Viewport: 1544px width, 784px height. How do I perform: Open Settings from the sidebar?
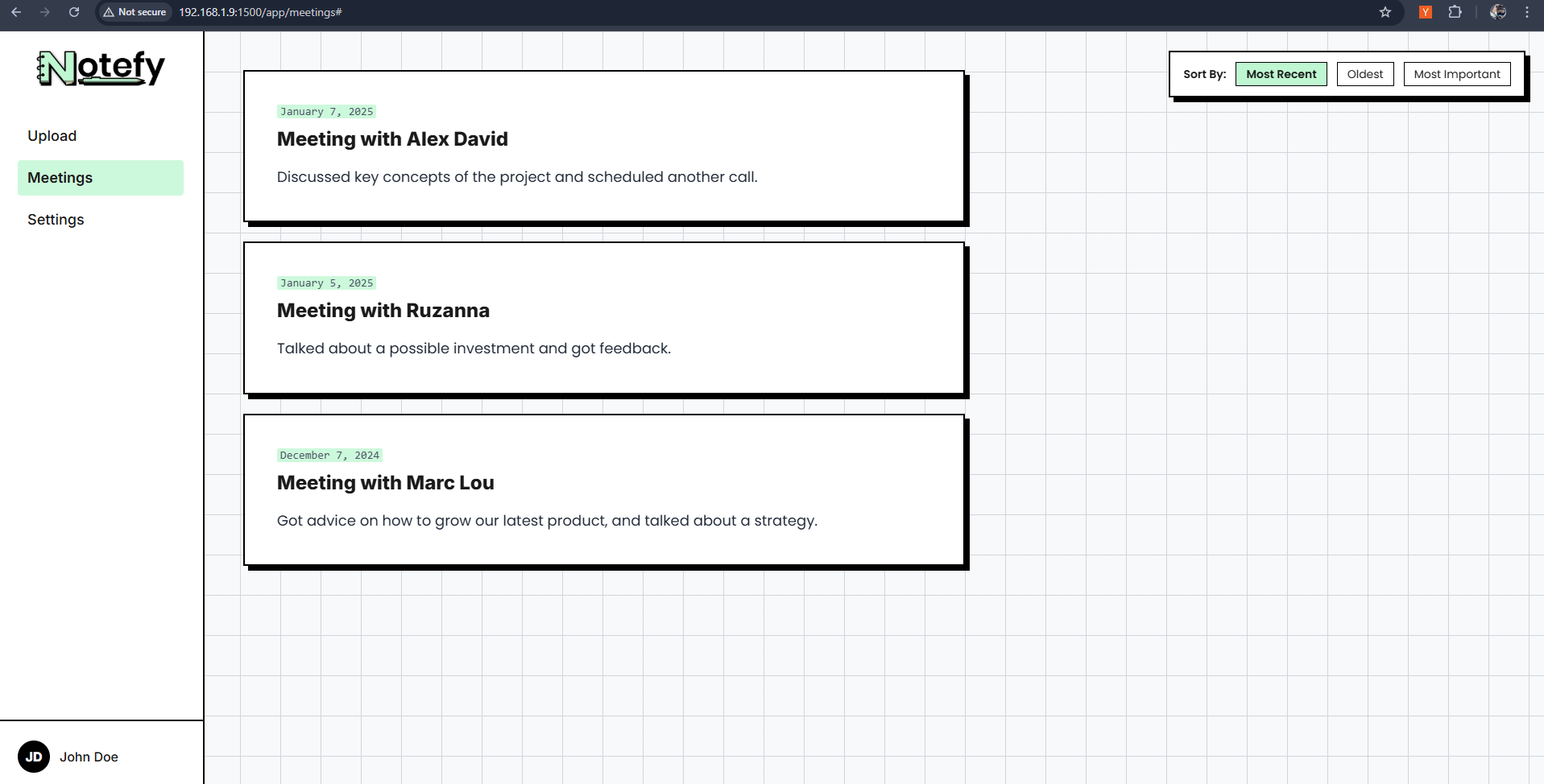pyautogui.click(x=56, y=220)
